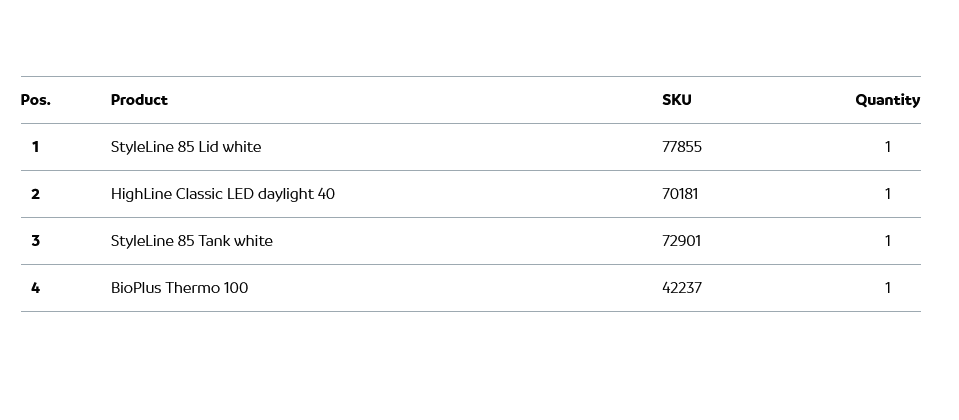Click quantity of BioPlus Thermo 100
Viewport: 959px width, 420px height.
(887, 288)
